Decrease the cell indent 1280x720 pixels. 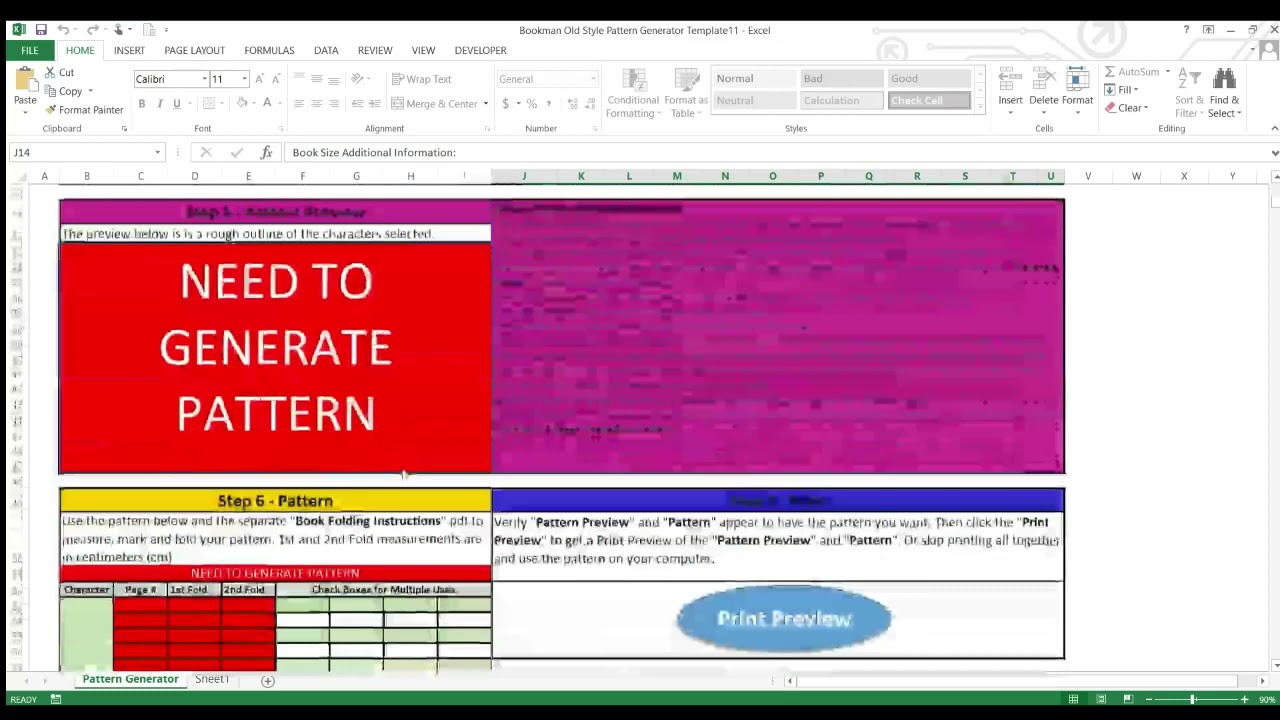coord(358,104)
